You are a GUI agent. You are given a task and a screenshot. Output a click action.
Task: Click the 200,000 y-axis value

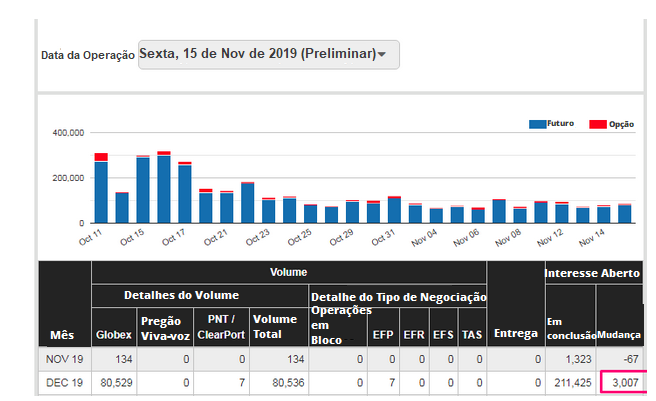coord(68,178)
